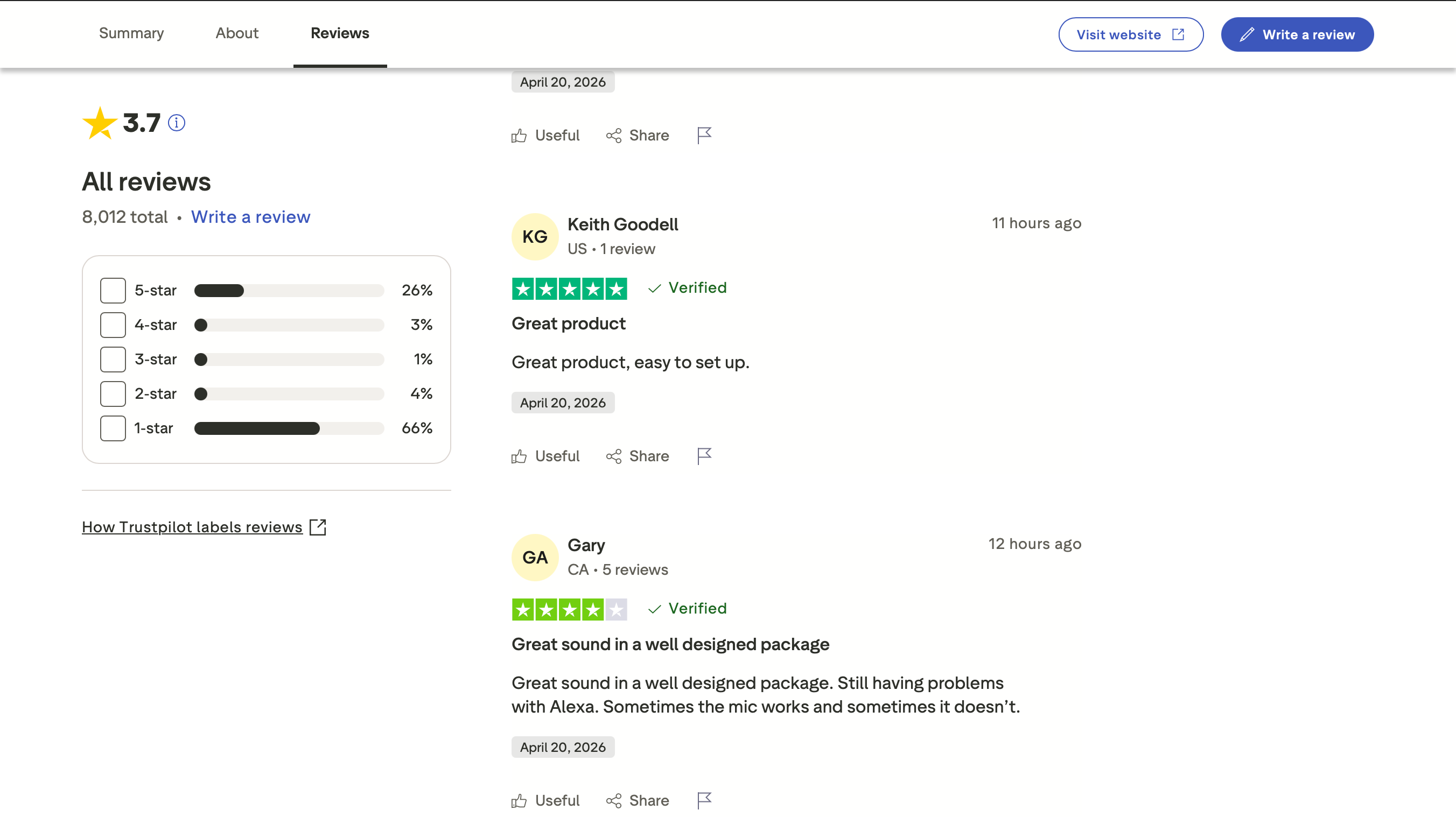Mark Keith Goodell's review as Useful

click(545, 456)
